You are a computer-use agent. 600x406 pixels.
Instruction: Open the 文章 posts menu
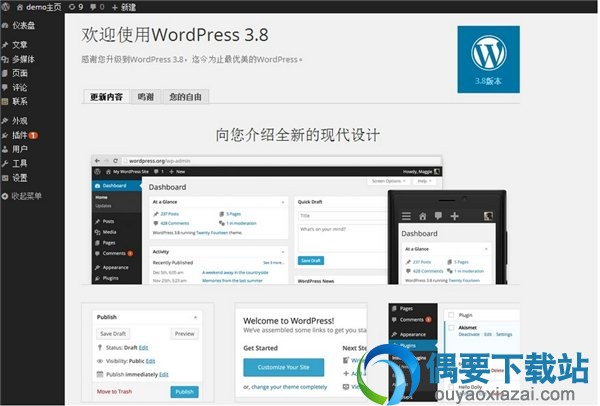(20, 45)
